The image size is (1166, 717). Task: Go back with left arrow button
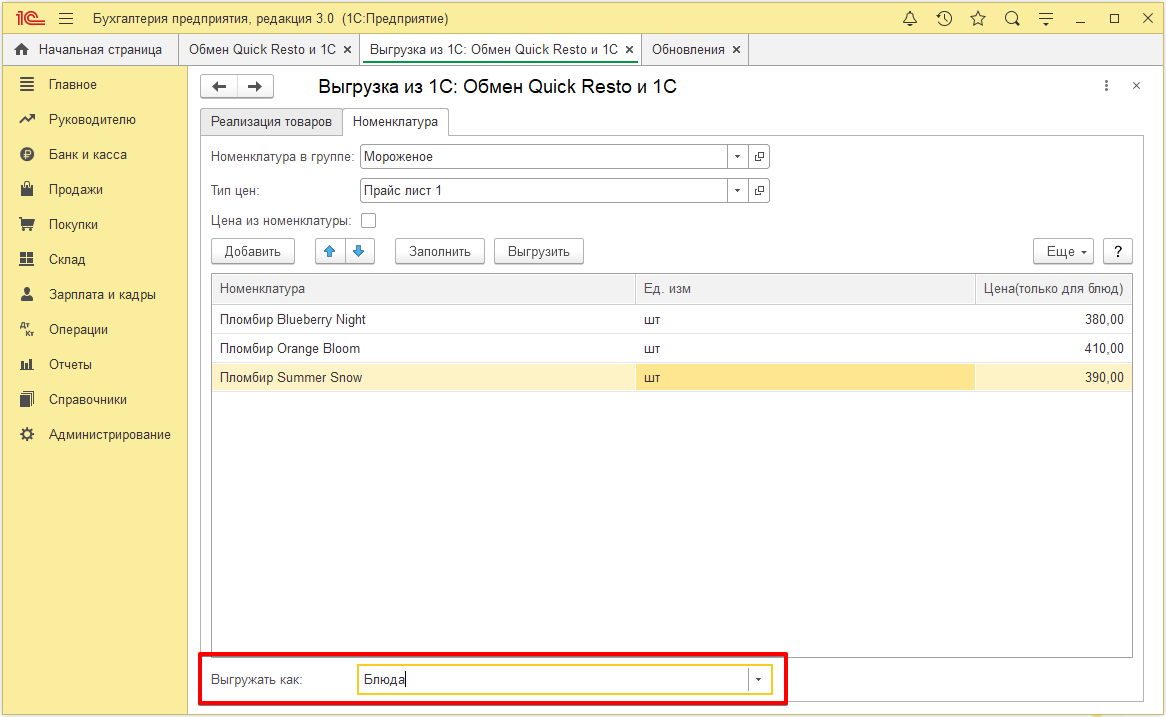[219, 86]
